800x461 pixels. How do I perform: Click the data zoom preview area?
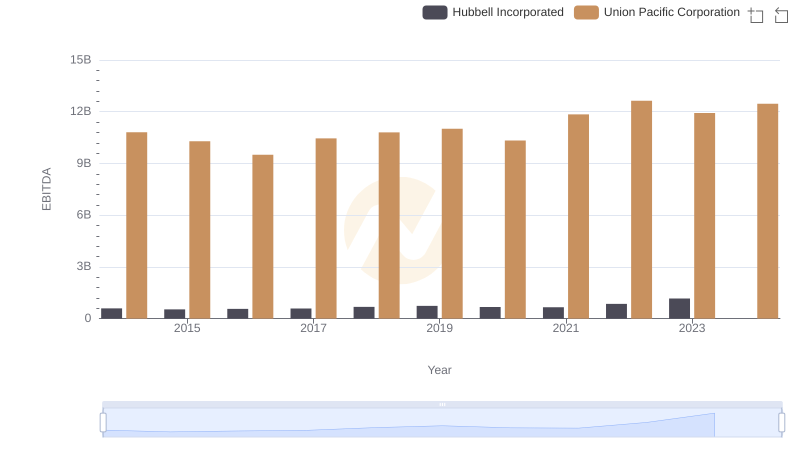[442, 423]
